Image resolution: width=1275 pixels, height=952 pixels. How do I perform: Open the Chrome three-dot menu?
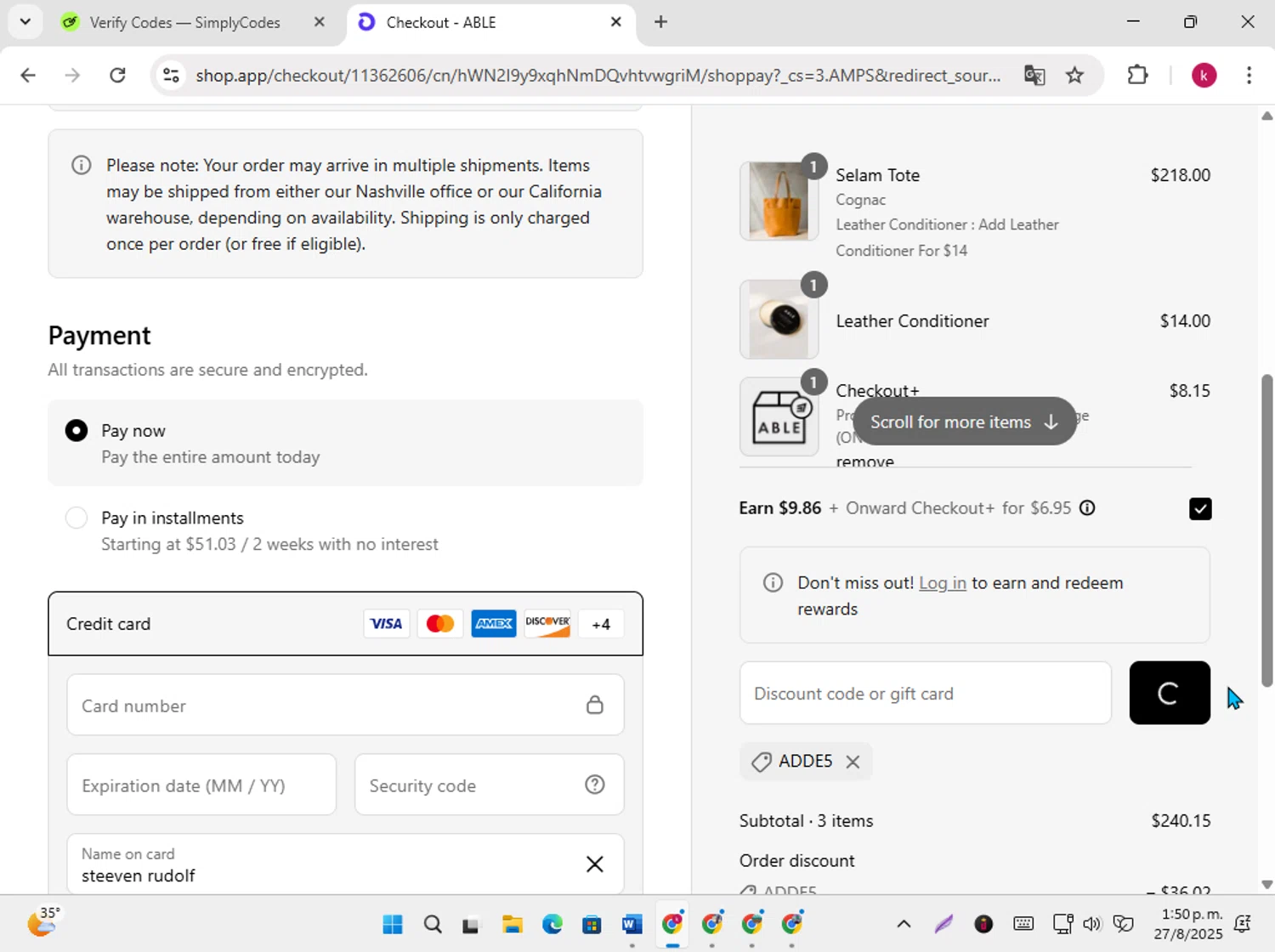1249,75
